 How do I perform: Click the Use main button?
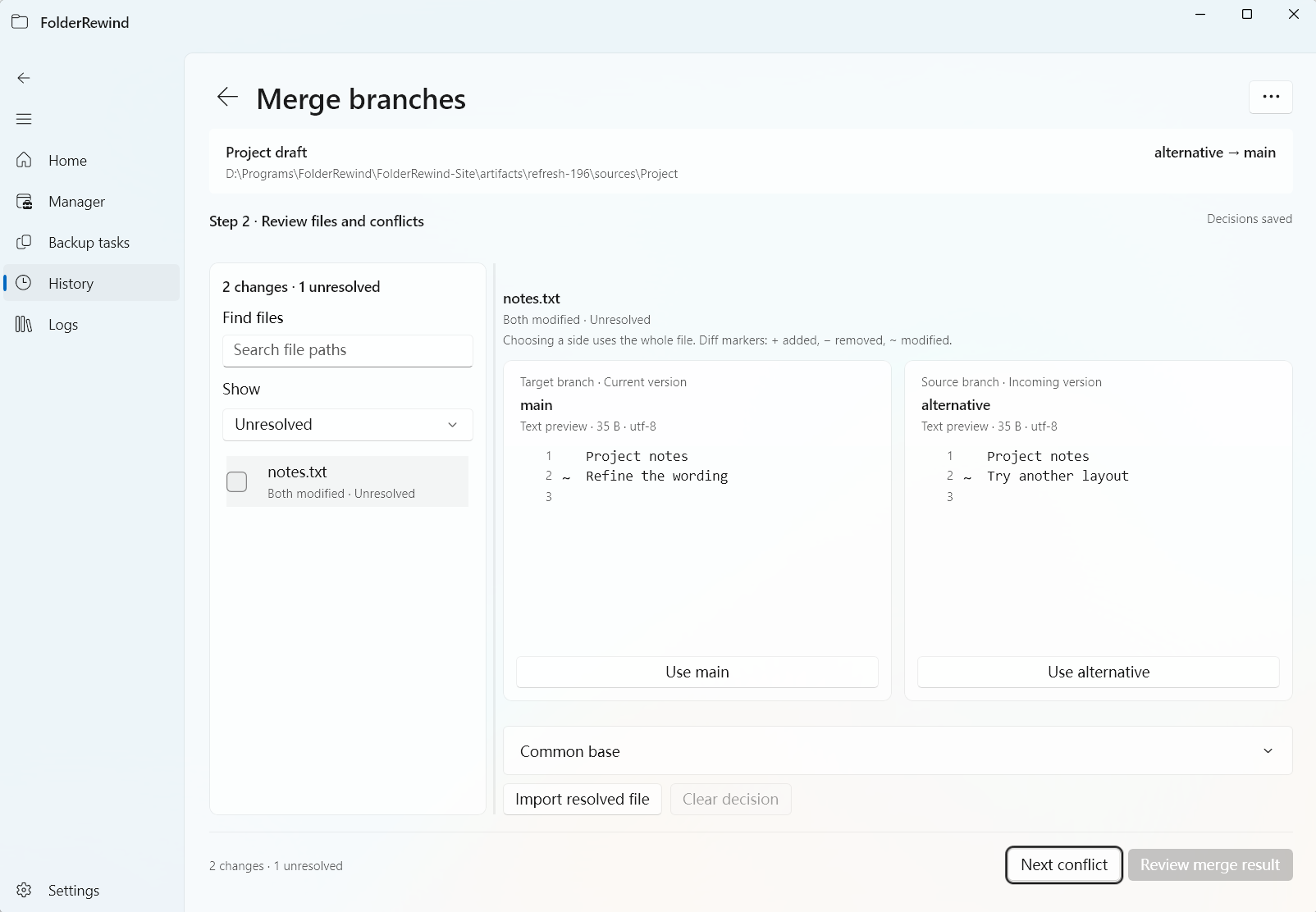(697, 672)
